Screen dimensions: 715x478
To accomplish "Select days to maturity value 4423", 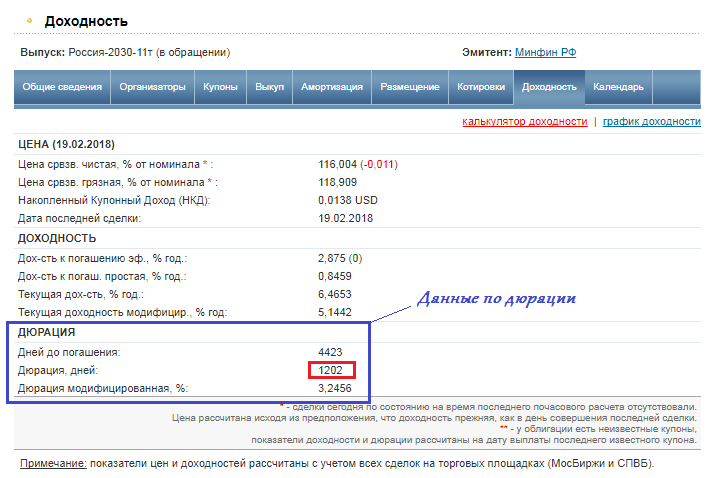I will tap(330, 352).
